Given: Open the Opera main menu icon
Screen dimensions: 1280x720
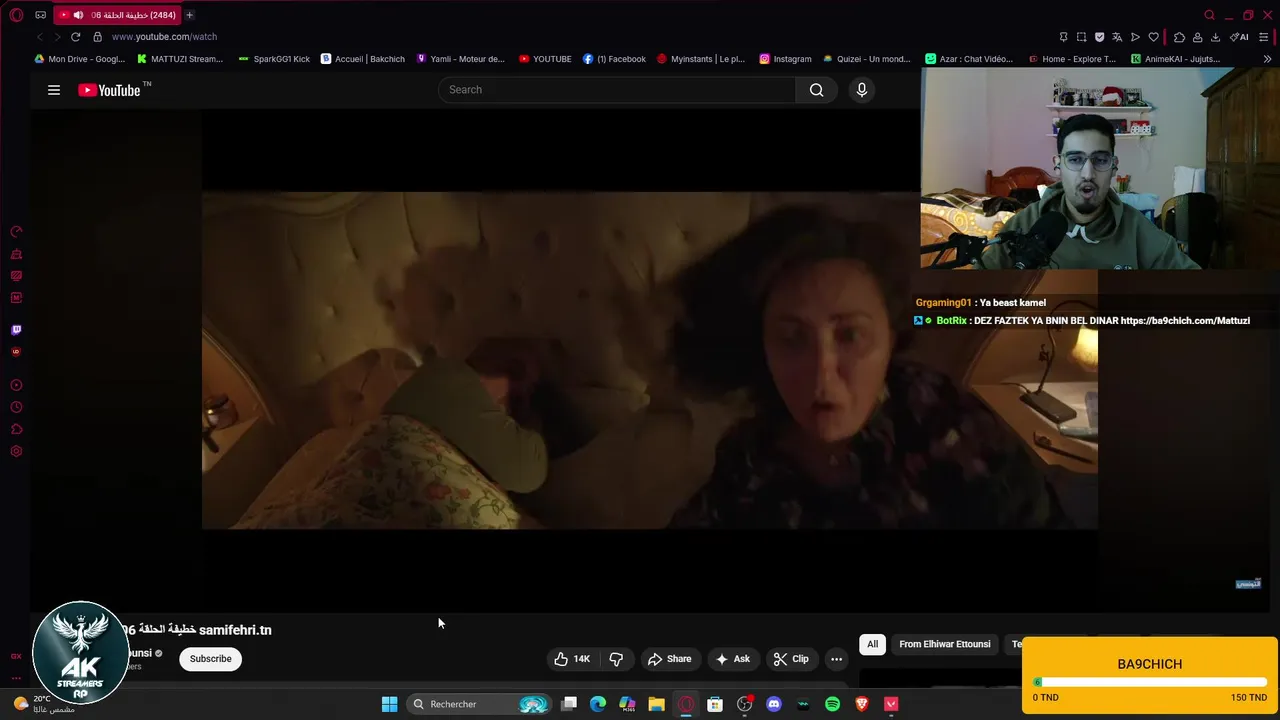Looking at the screenshot, I should point(16,15).
